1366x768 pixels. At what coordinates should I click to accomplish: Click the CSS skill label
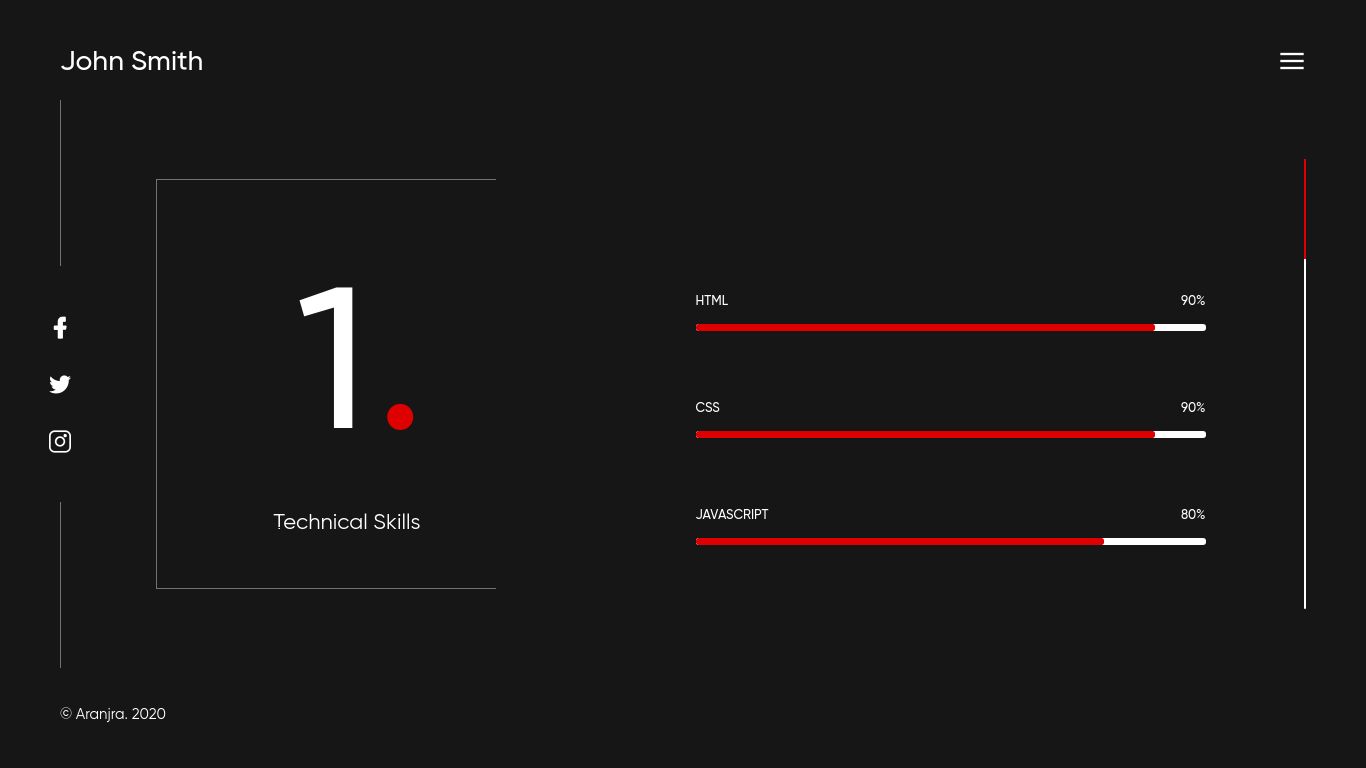[707, 408]
